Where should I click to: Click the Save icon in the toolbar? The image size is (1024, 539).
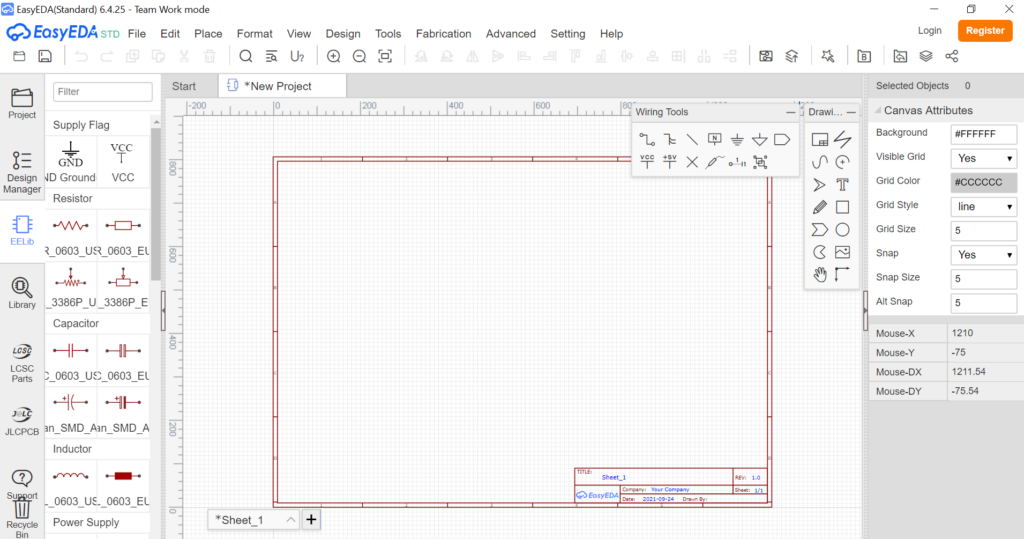pyautogui.click(x=45, y=57)
